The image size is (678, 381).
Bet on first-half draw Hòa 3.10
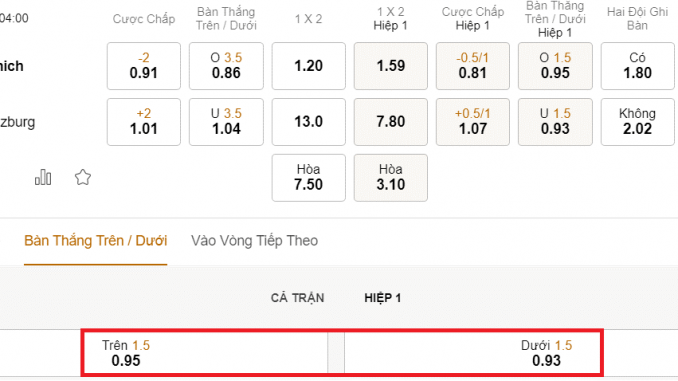point(391,178)
